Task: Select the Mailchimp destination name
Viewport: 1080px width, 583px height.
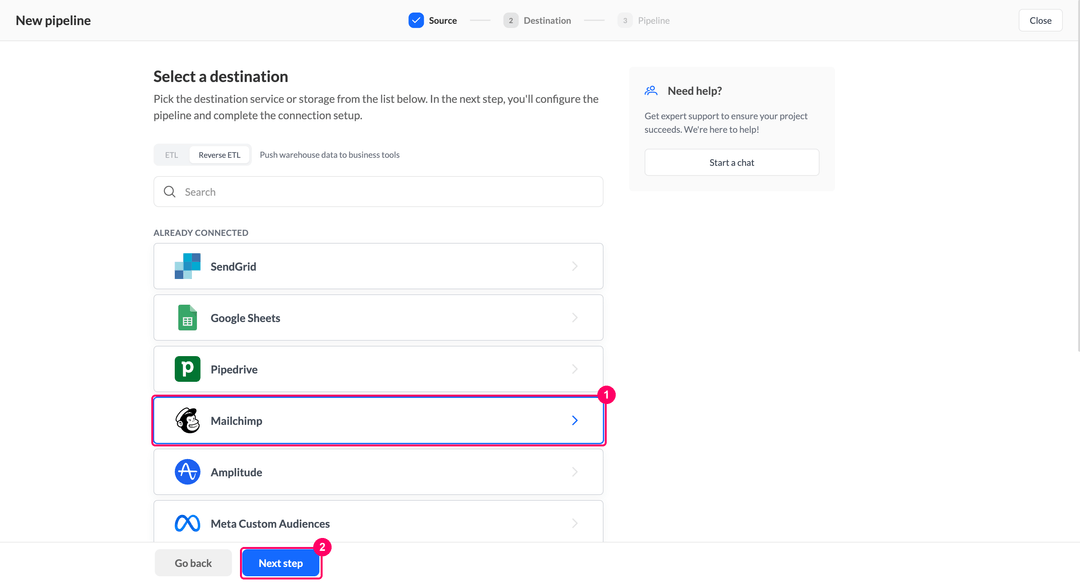Action: click(x=236, y=421)
